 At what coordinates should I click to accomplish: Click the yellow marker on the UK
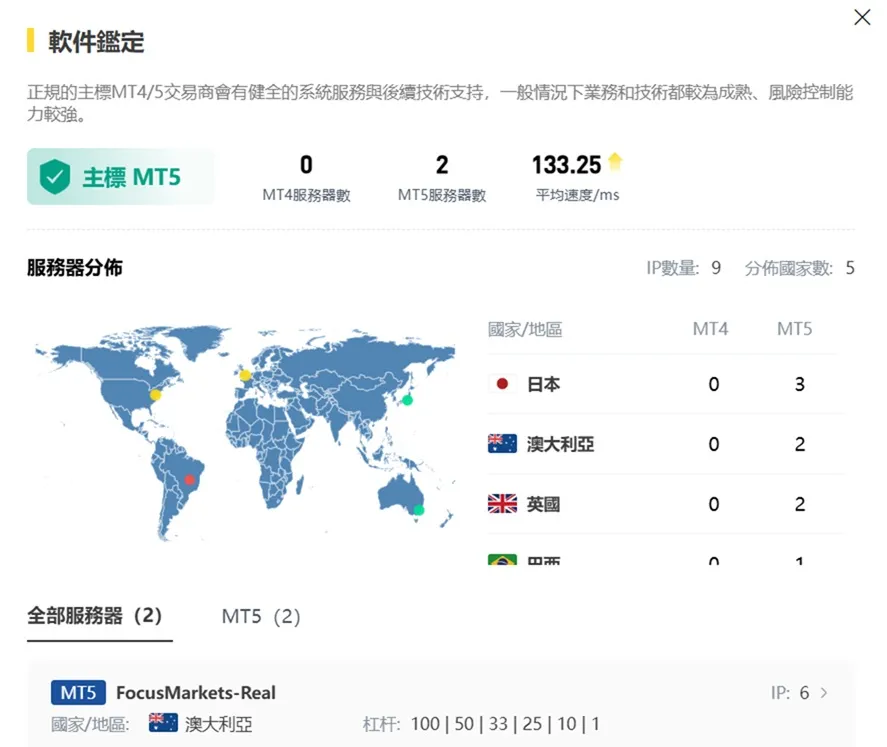click(245, 375)
